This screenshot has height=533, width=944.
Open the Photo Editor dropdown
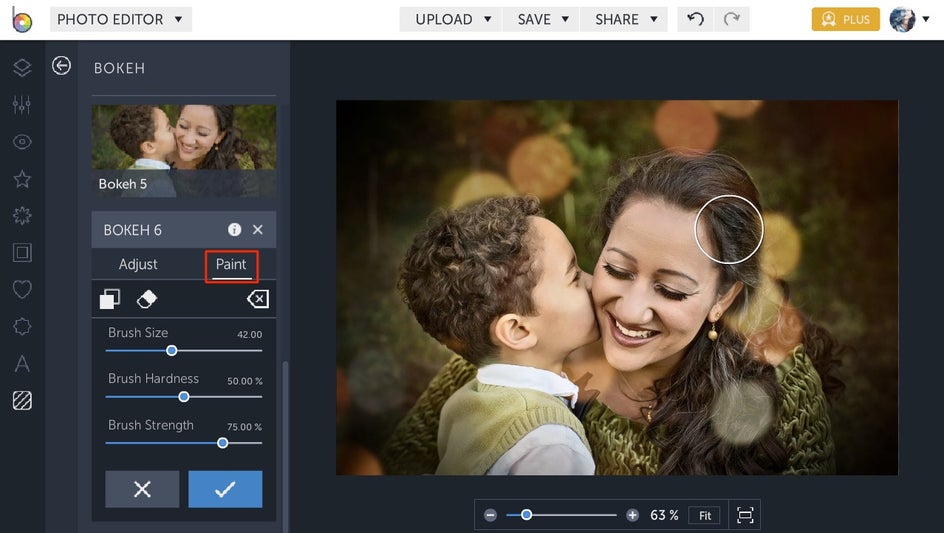click(x=120, y=19)
